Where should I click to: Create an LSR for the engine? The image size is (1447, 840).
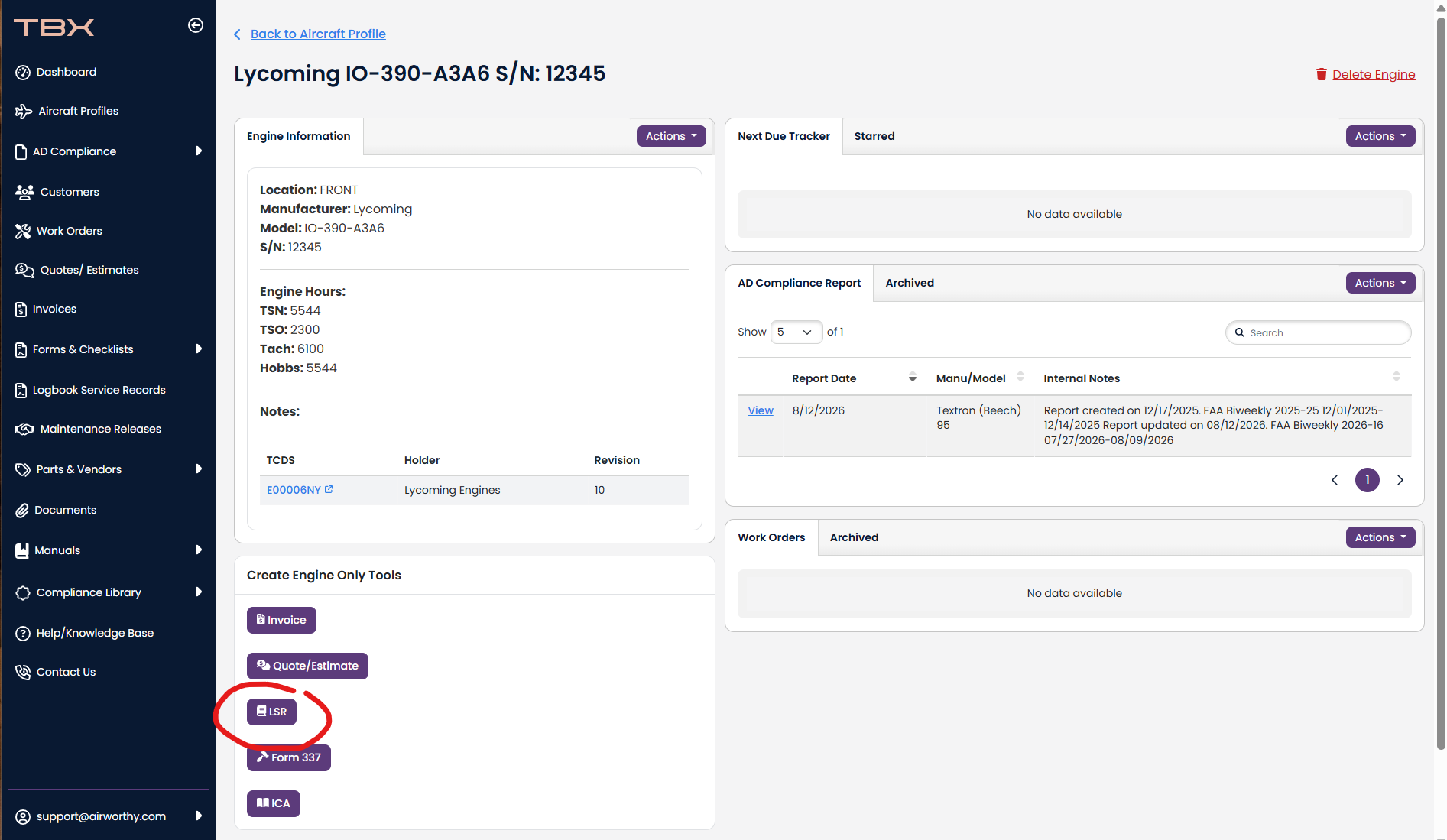(271, 712)
